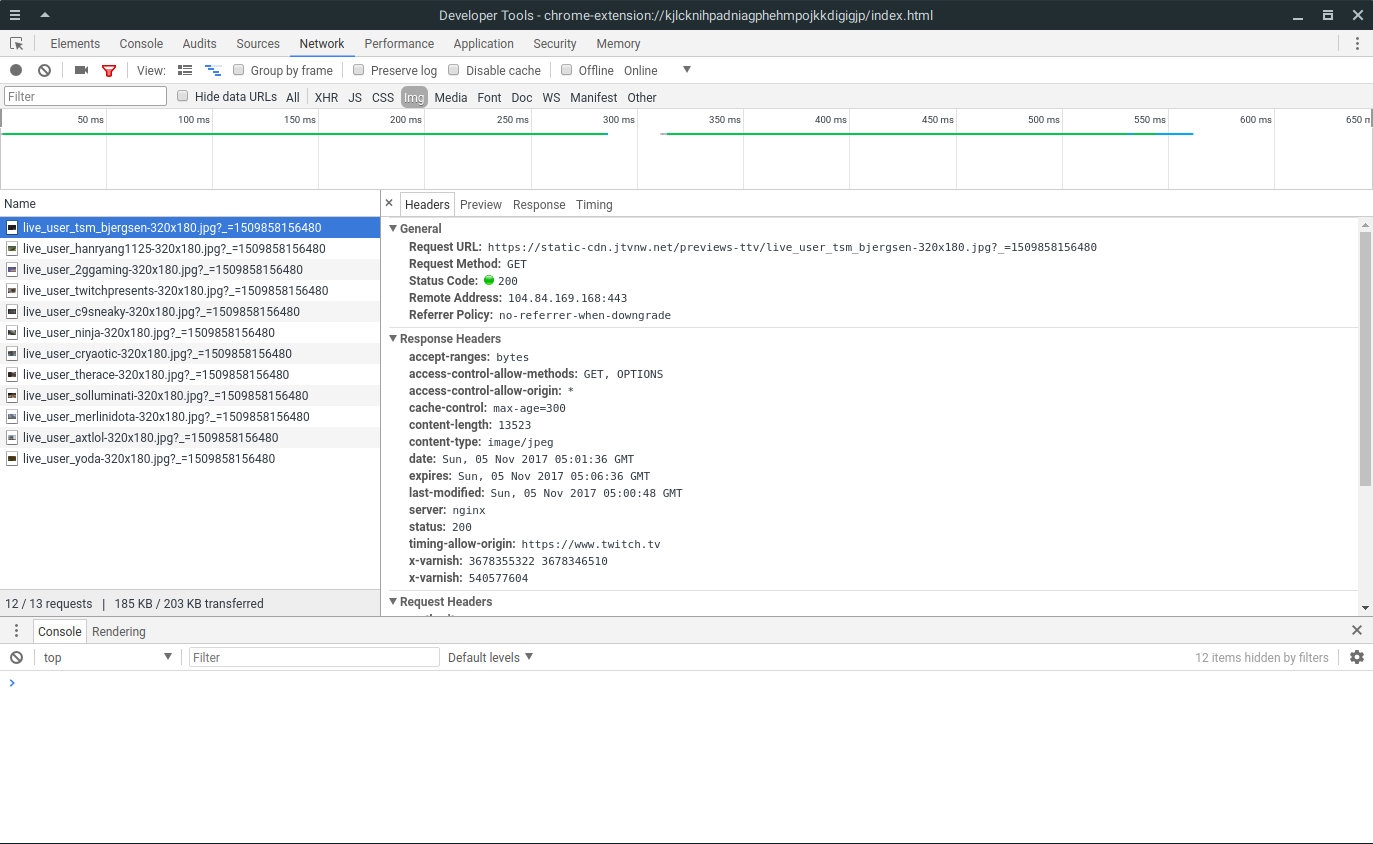This screenshot has width=1373, height=844.
Task: Check Disable cache
Action: [x=453, y=70]
